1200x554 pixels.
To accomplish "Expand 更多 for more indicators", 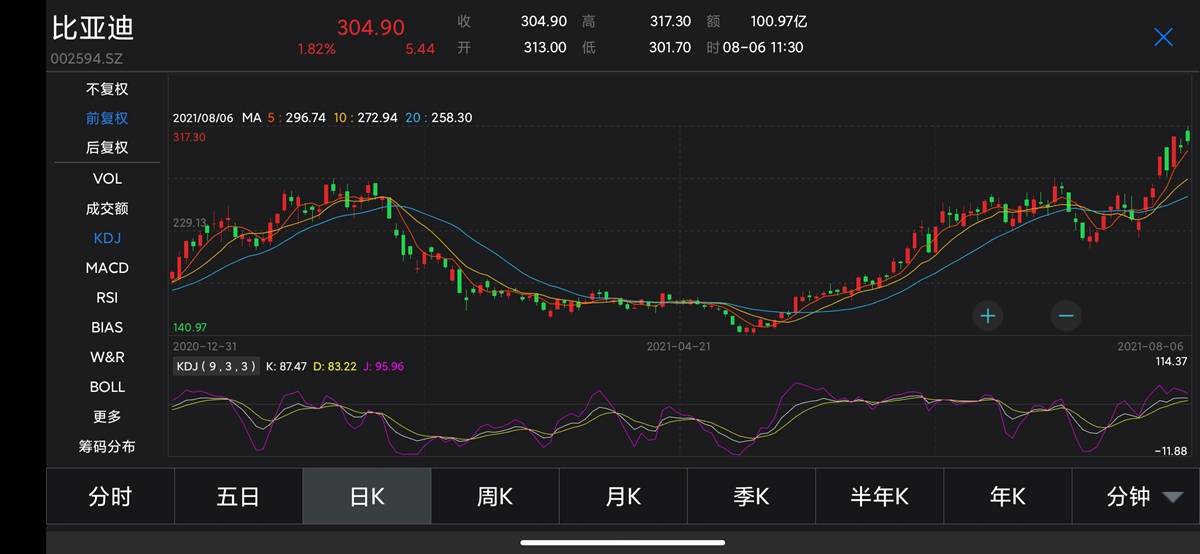I will click(x=107, y=416).
